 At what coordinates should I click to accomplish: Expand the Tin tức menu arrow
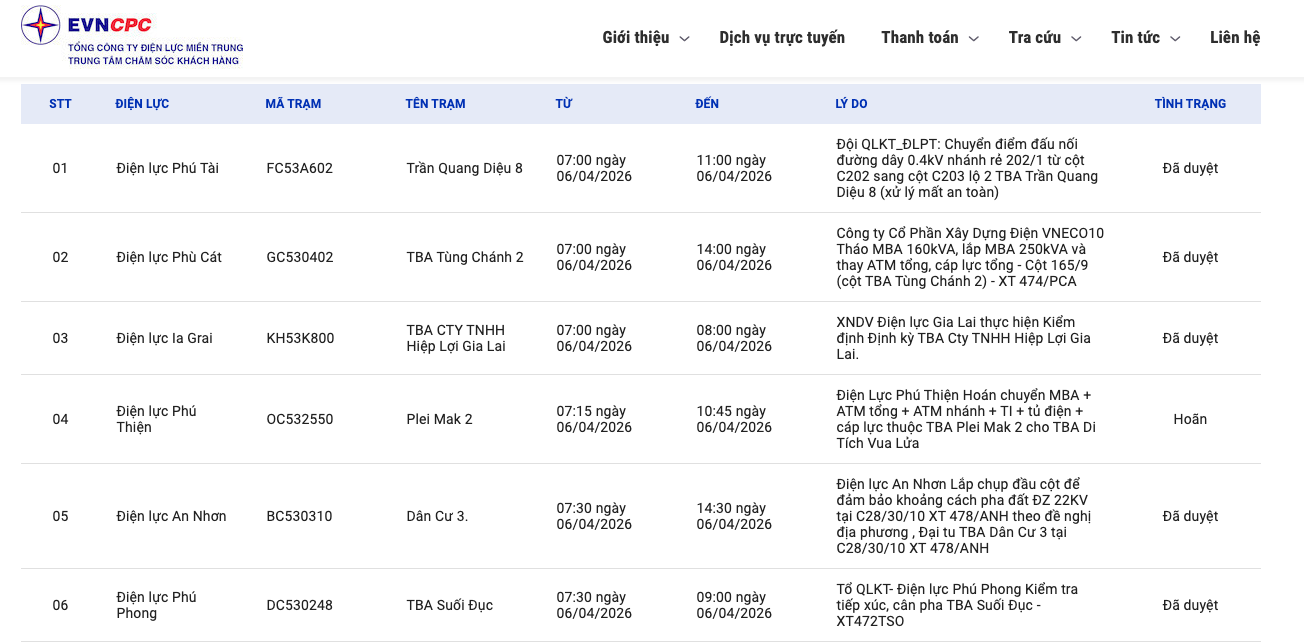[x=1175, y=39]
